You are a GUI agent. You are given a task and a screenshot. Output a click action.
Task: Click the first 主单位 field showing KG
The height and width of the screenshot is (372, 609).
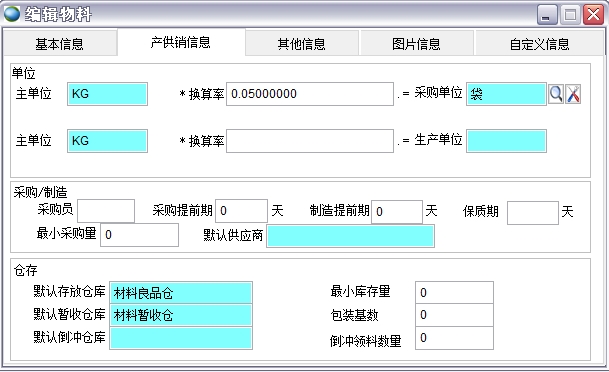click(107, 94)
